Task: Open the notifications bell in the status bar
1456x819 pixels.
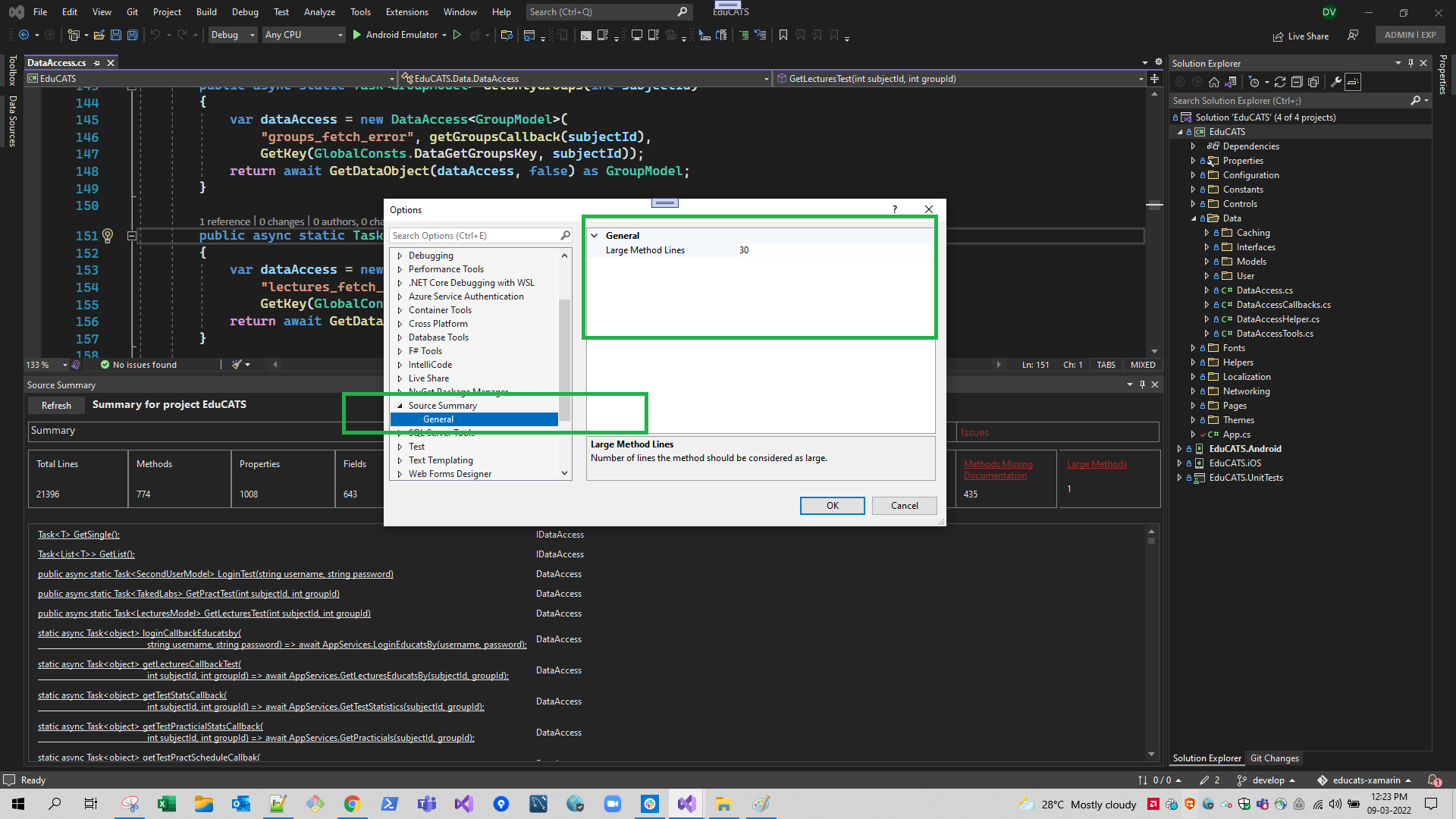Action: (1434, 780)
